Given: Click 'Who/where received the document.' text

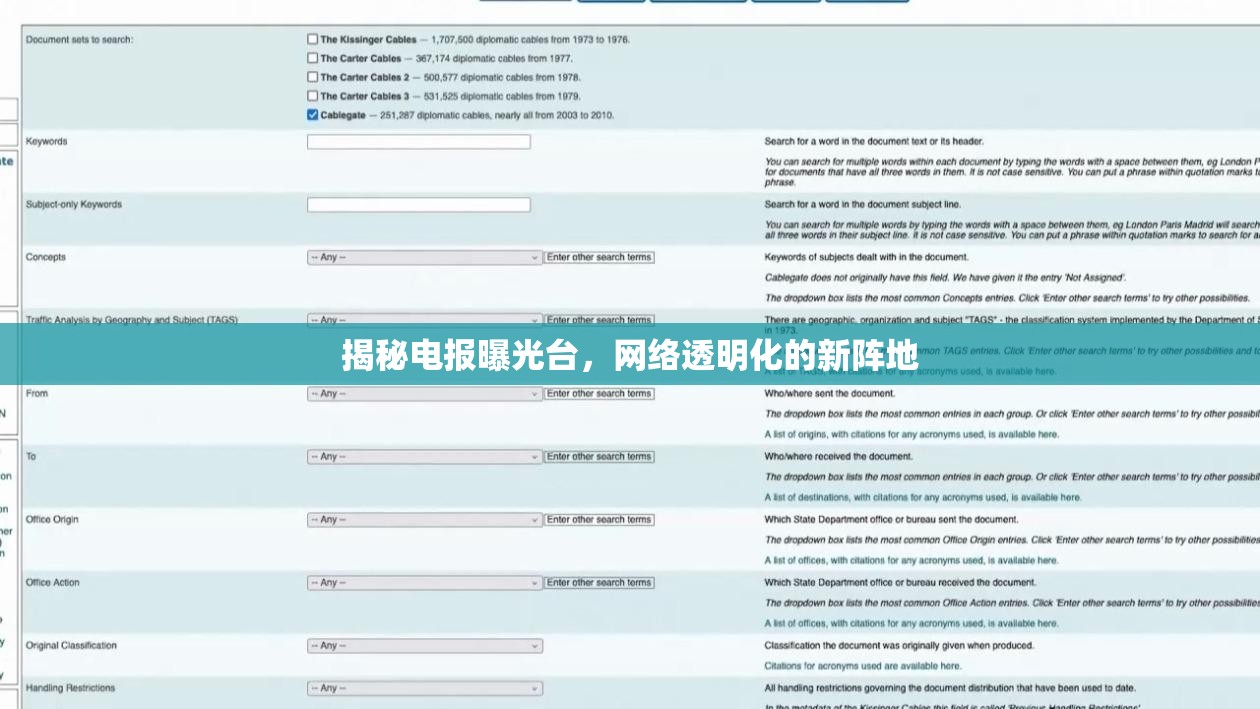Looking at the screenshot, I should (839, 457).
